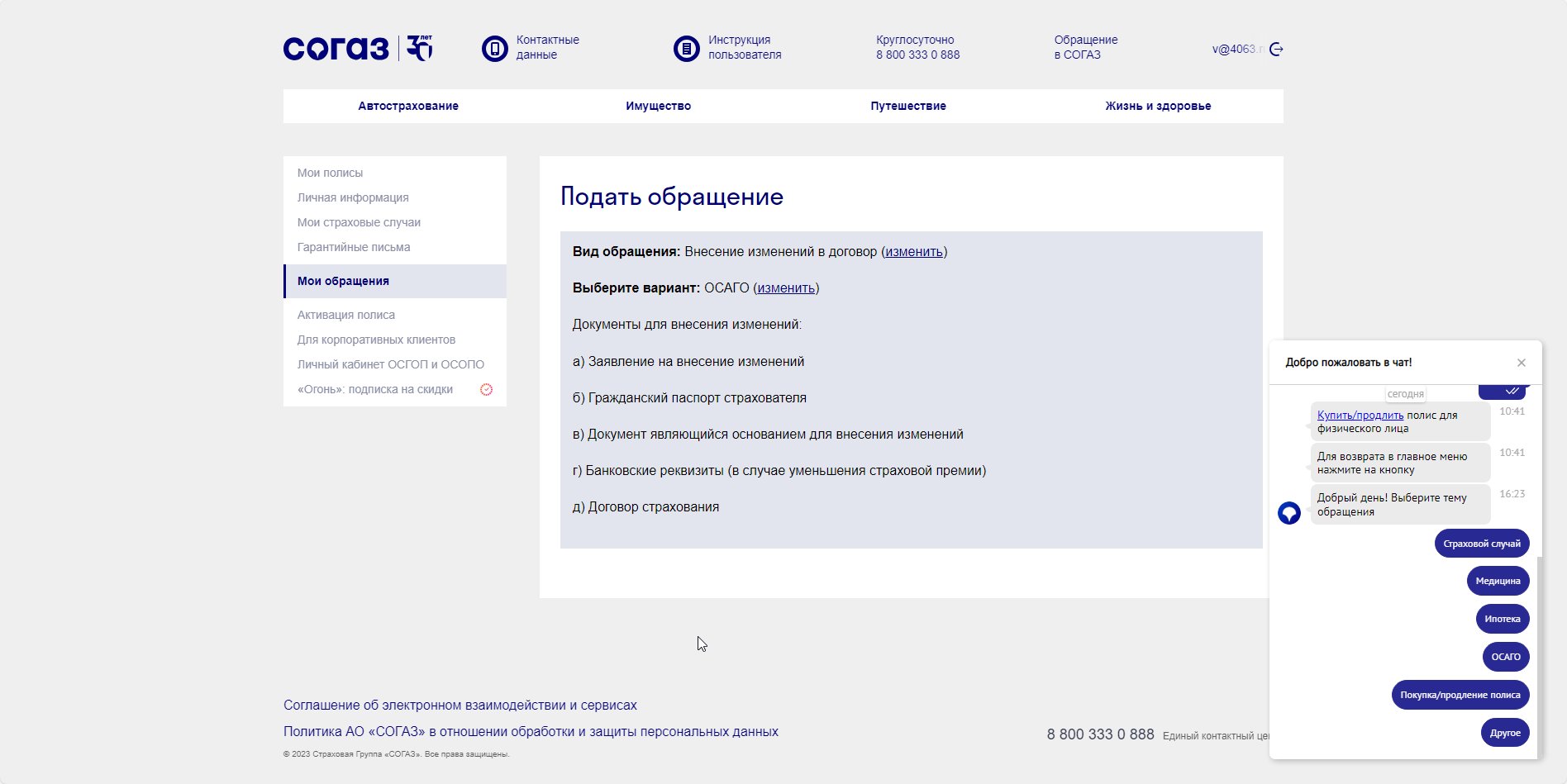Click the СОГАЗ logo
The height and width of the screenshot is (784, 1567).
357,48
